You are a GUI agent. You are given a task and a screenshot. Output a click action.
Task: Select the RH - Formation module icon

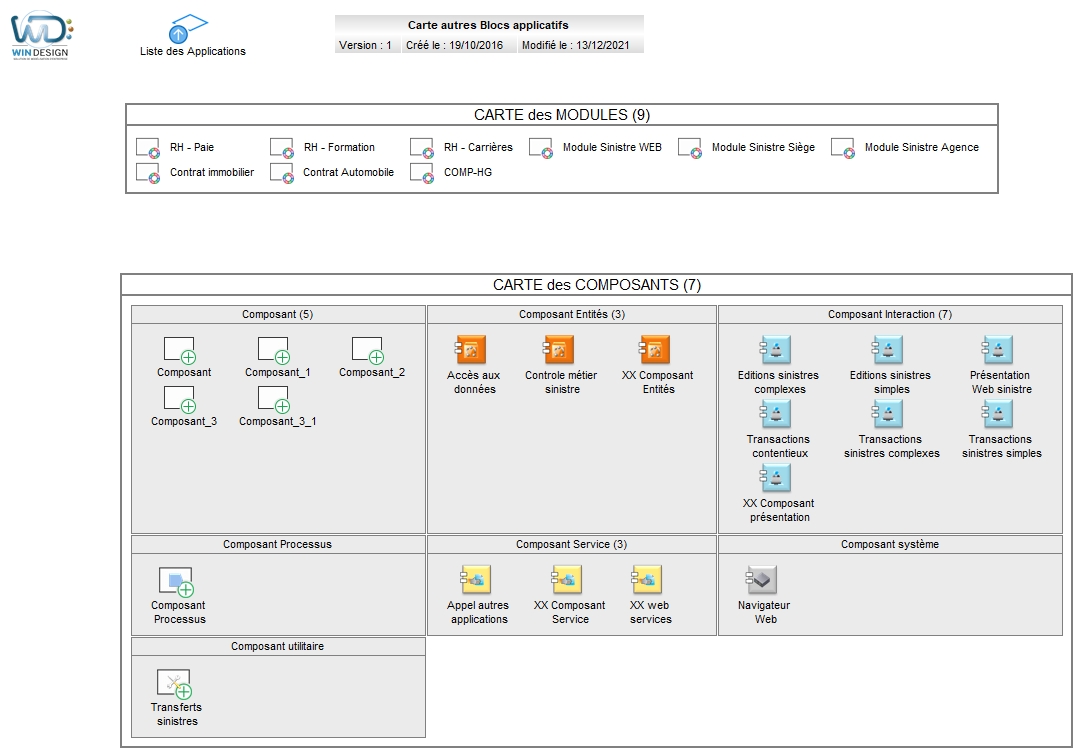[282, 148]
